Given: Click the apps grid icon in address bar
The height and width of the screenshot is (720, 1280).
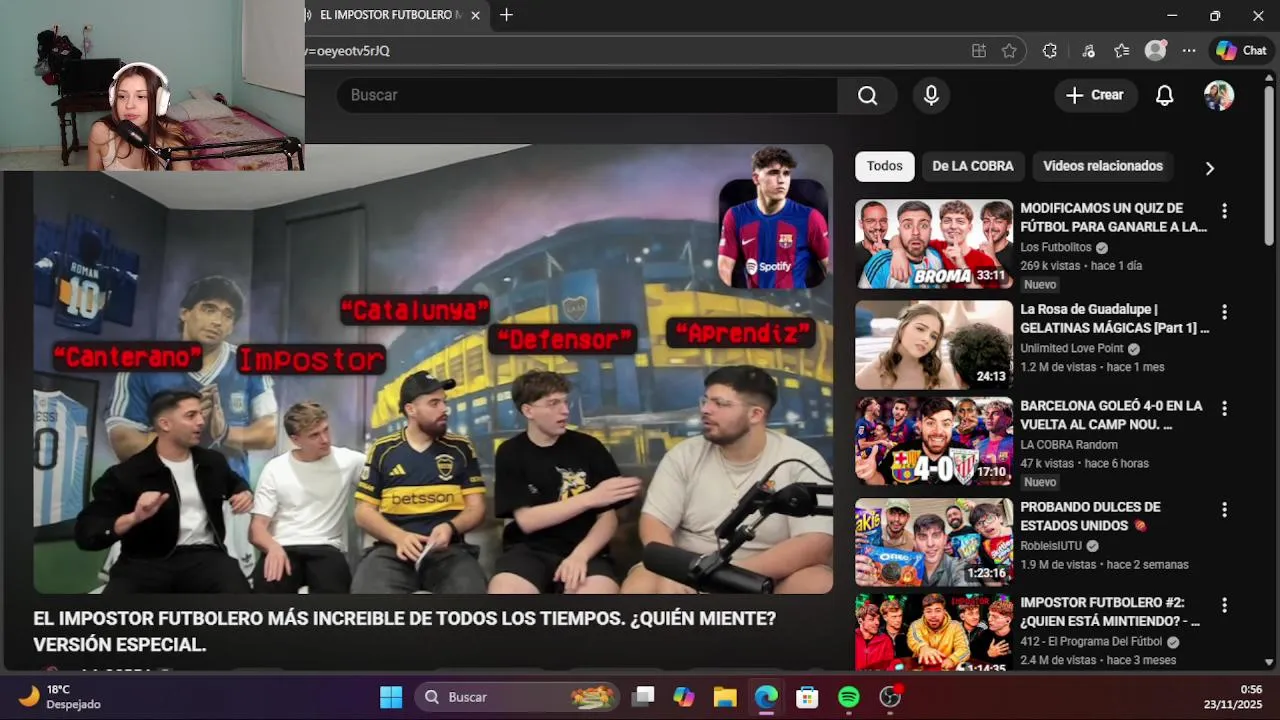Looking at the screenshot, I should (x=979, y=51).
